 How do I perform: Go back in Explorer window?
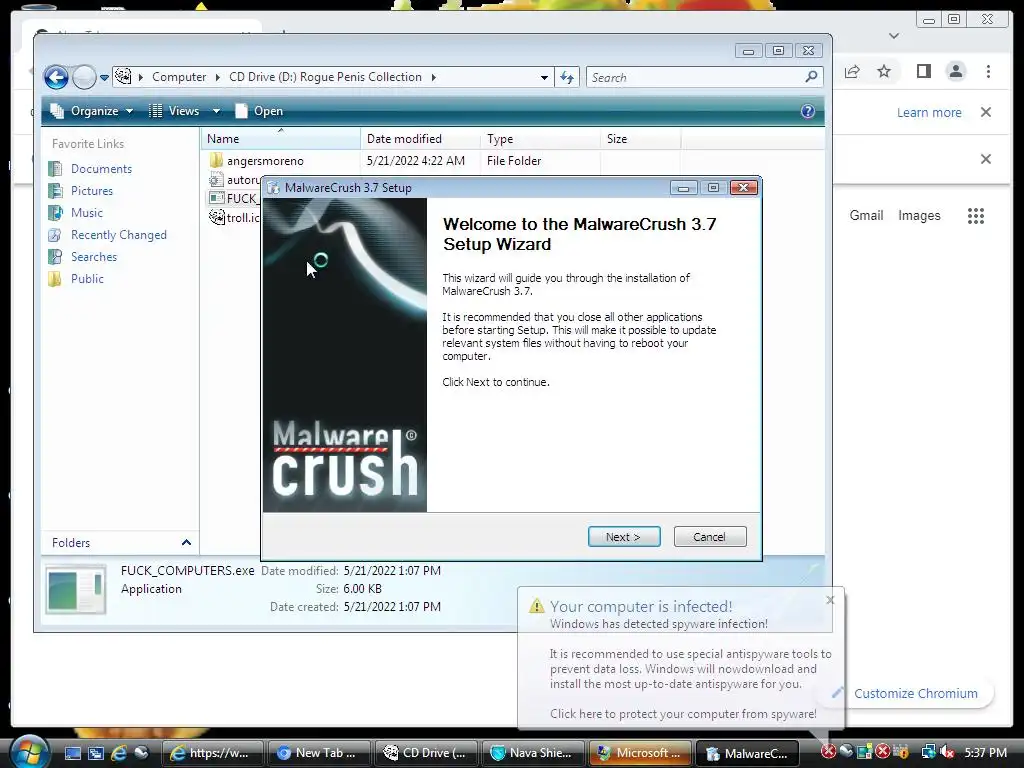click(x=56, y=77)
